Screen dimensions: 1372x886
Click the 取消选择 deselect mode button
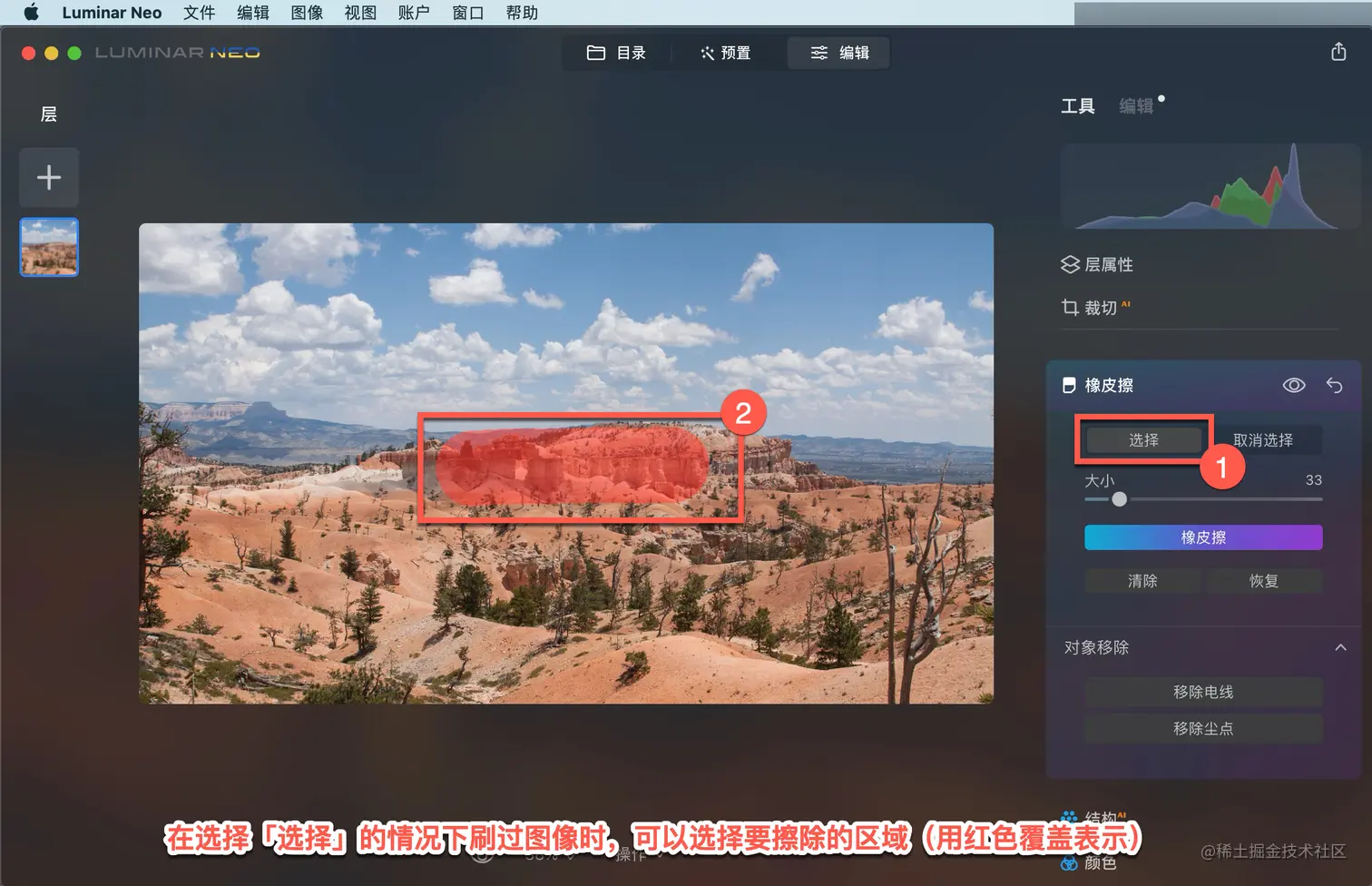(1263, 440)
